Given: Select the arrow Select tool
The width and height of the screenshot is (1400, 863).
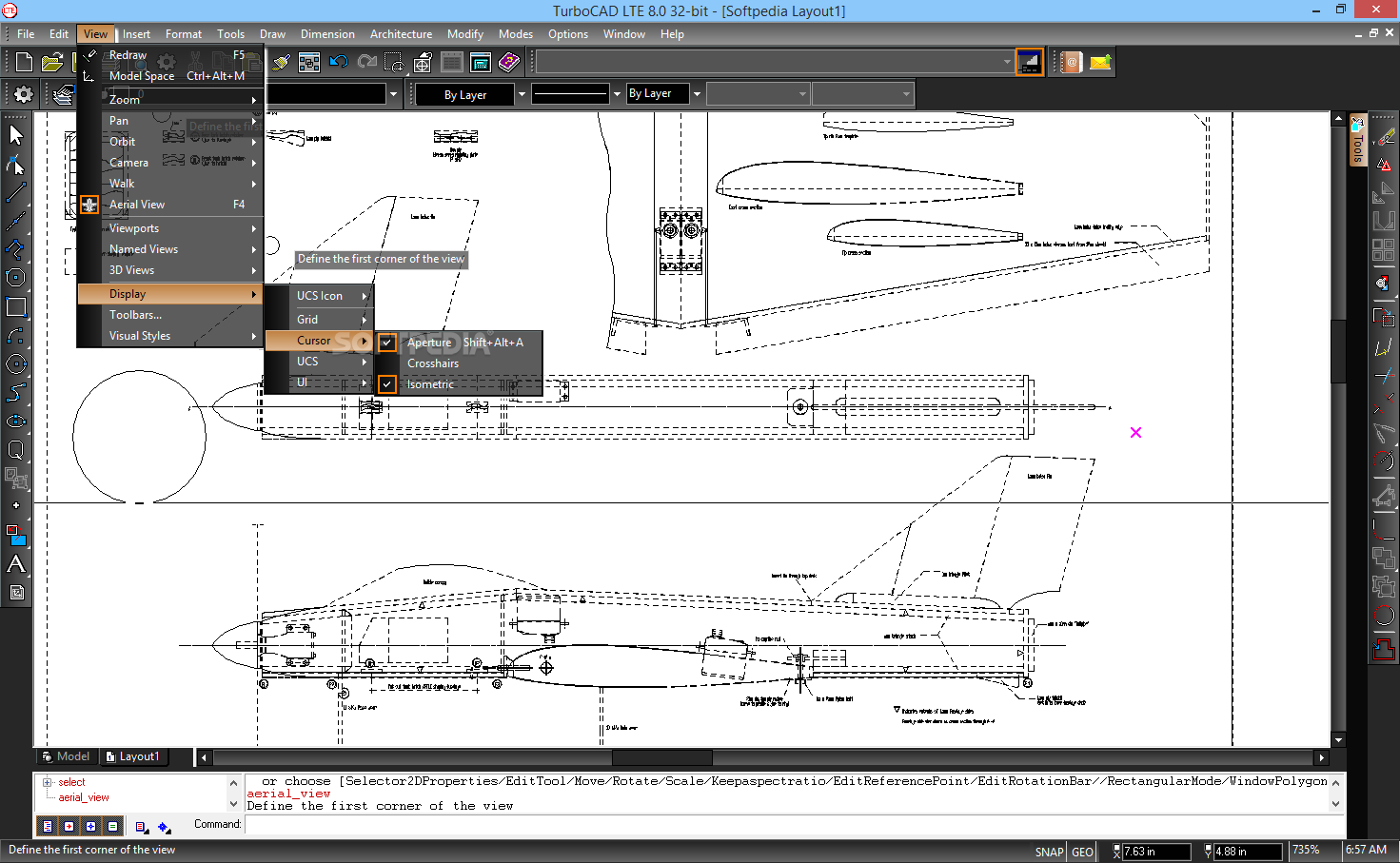Looking at the screenshot, I should coord(16,134).
